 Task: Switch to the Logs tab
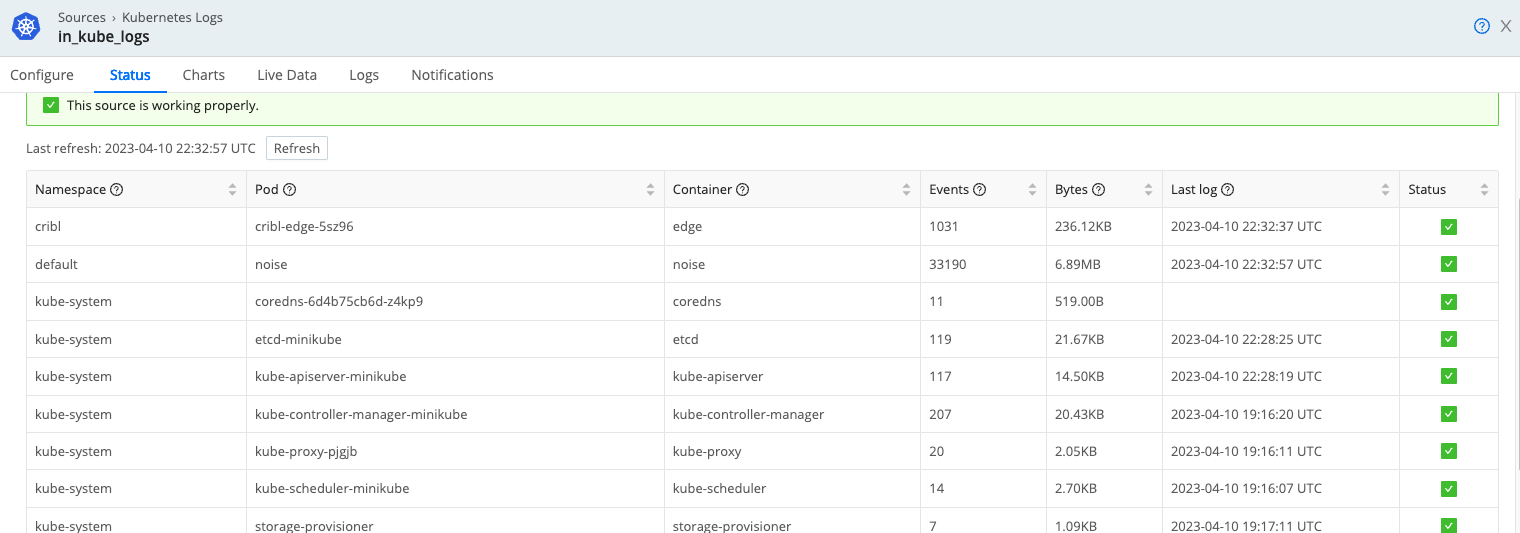(x=364, y=75)
